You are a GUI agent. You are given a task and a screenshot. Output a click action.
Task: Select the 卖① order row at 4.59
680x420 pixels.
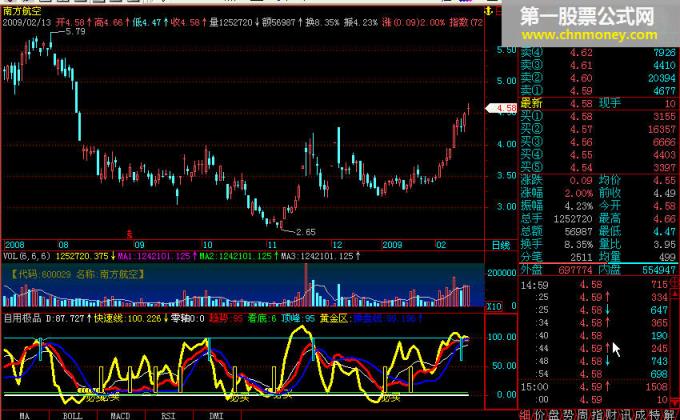(x=598, y=91)
